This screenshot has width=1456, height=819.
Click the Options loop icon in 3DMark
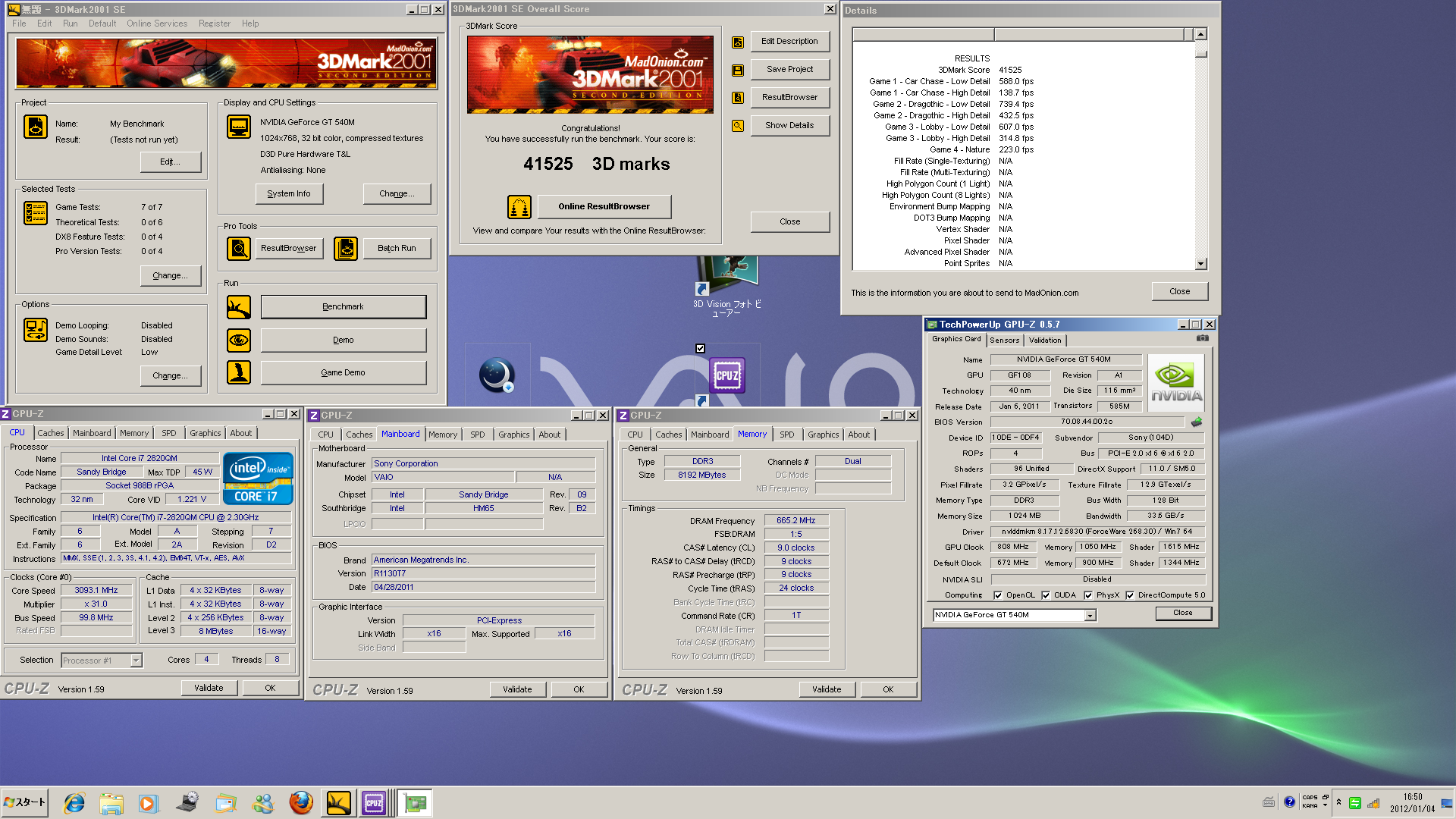coord(36,330)
